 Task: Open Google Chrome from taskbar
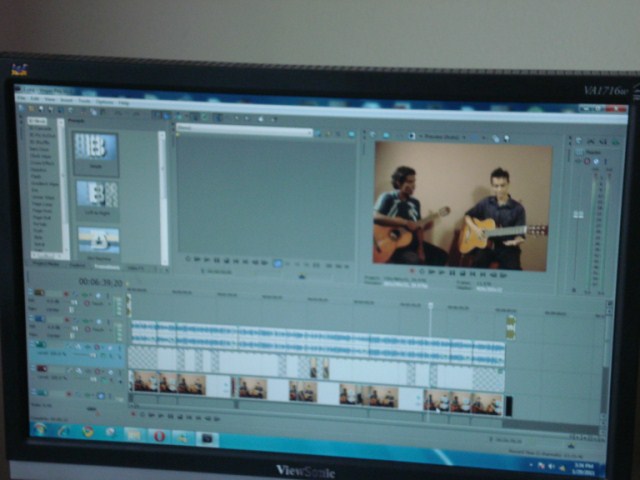pyautogui.click(x=88, y=432)
